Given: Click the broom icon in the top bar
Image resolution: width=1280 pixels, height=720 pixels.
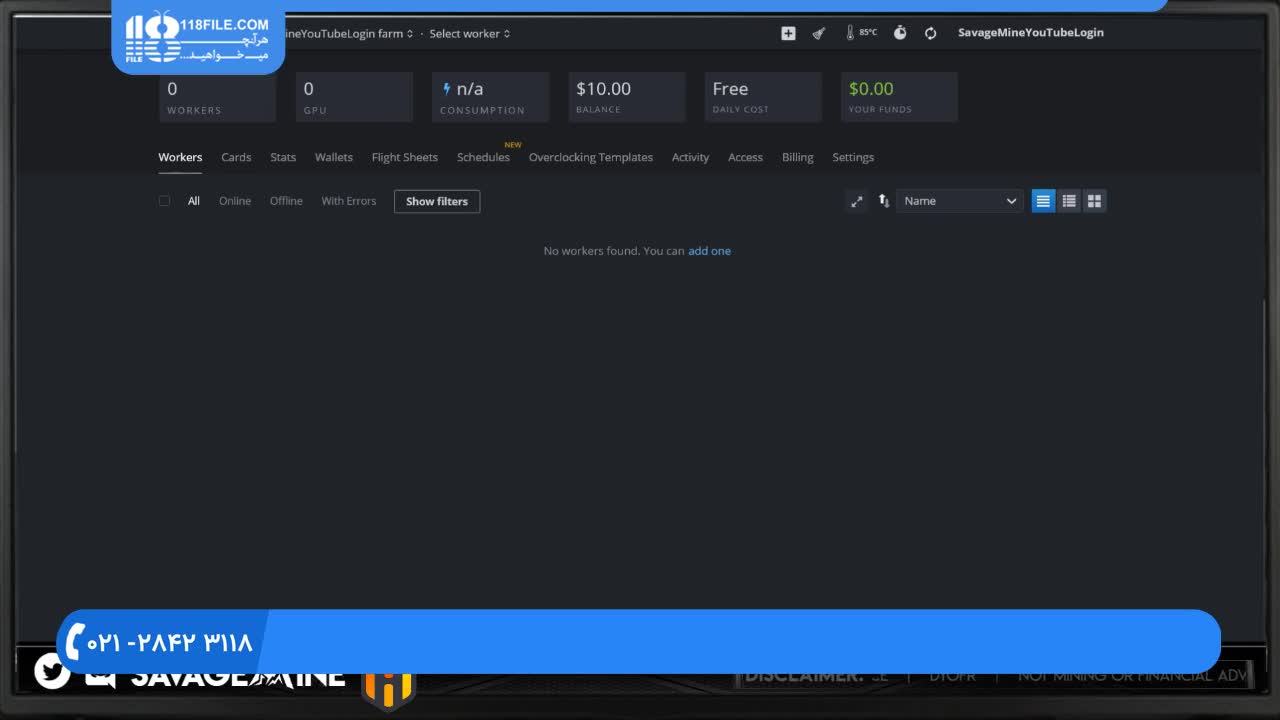Looking at the screenshot, I should coord(819,33).
